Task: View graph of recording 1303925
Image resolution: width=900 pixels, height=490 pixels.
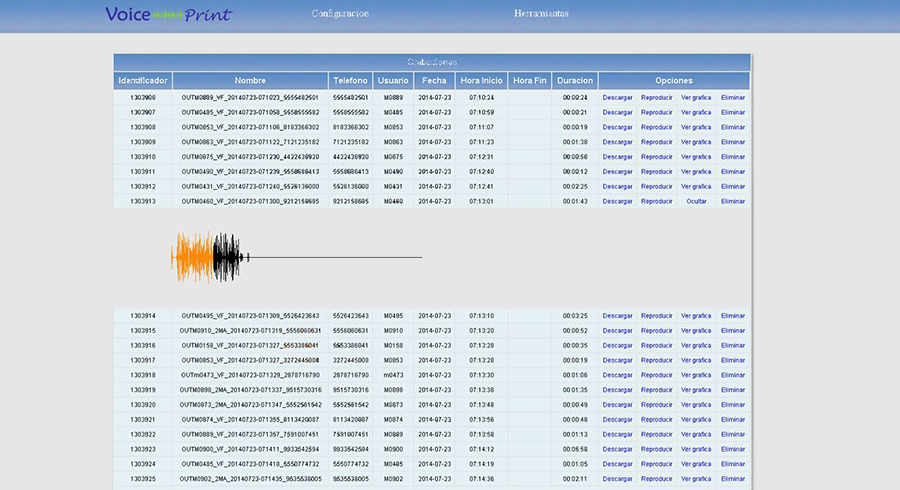Action: pos(695,479)
